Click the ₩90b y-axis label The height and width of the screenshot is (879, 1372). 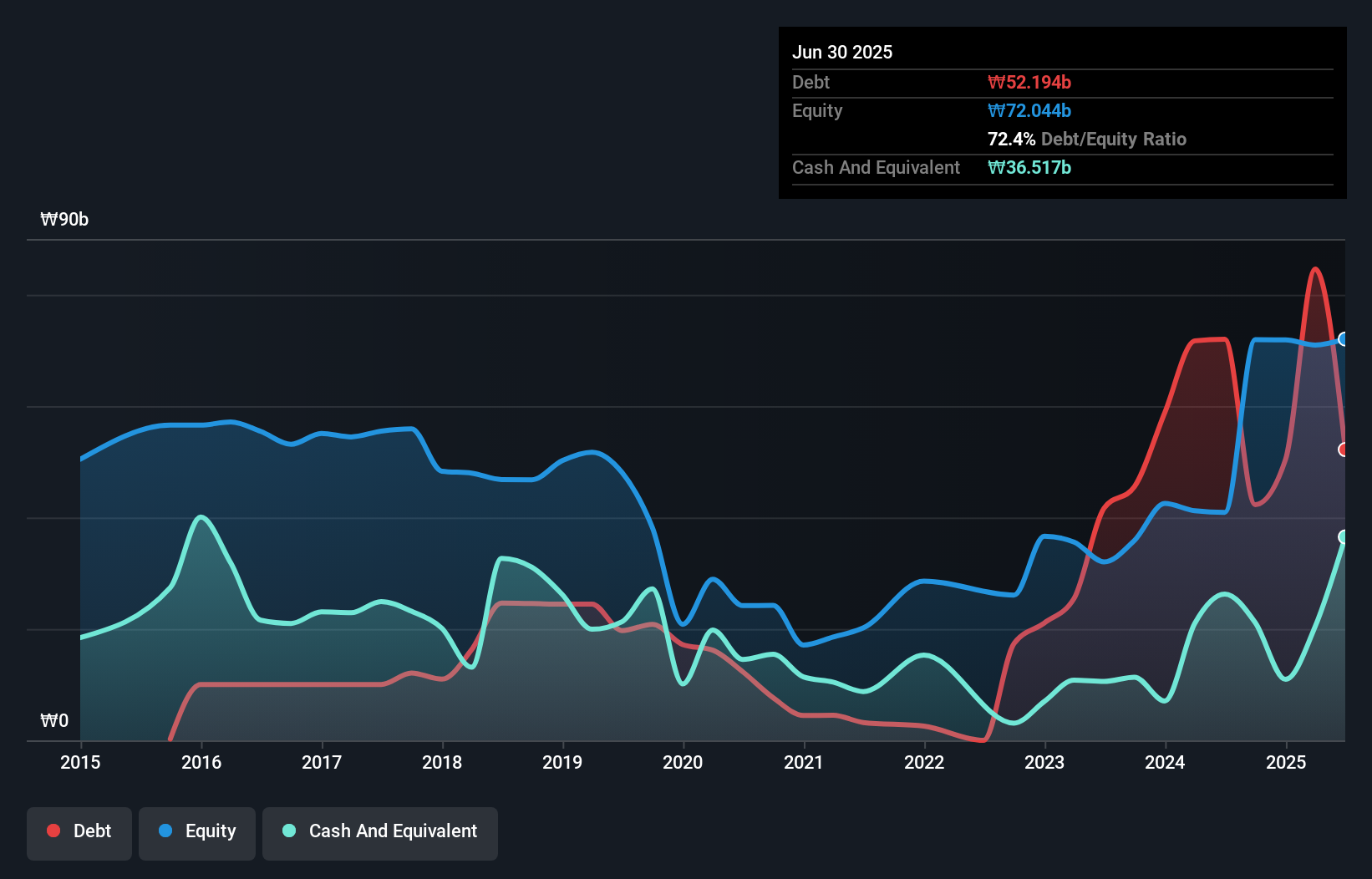(64, 220)
